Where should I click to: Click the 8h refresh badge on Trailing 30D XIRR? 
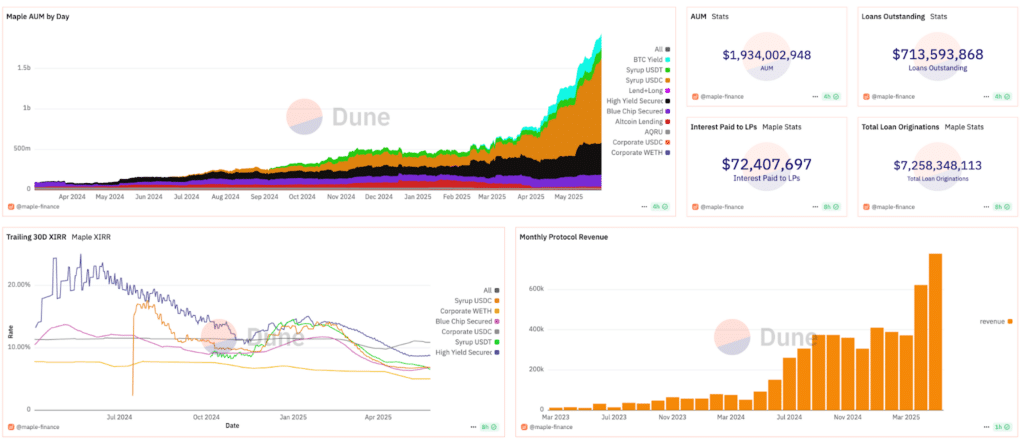point(485,427)
